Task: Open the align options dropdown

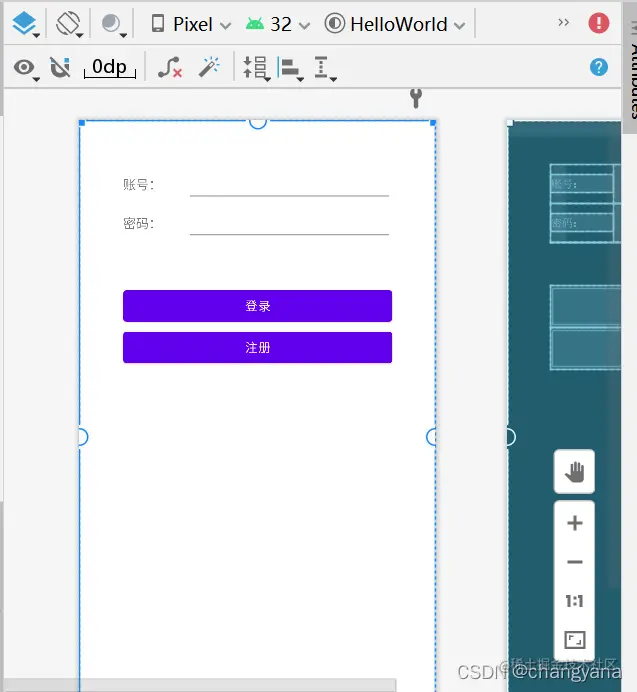Action: pos(290,68)
